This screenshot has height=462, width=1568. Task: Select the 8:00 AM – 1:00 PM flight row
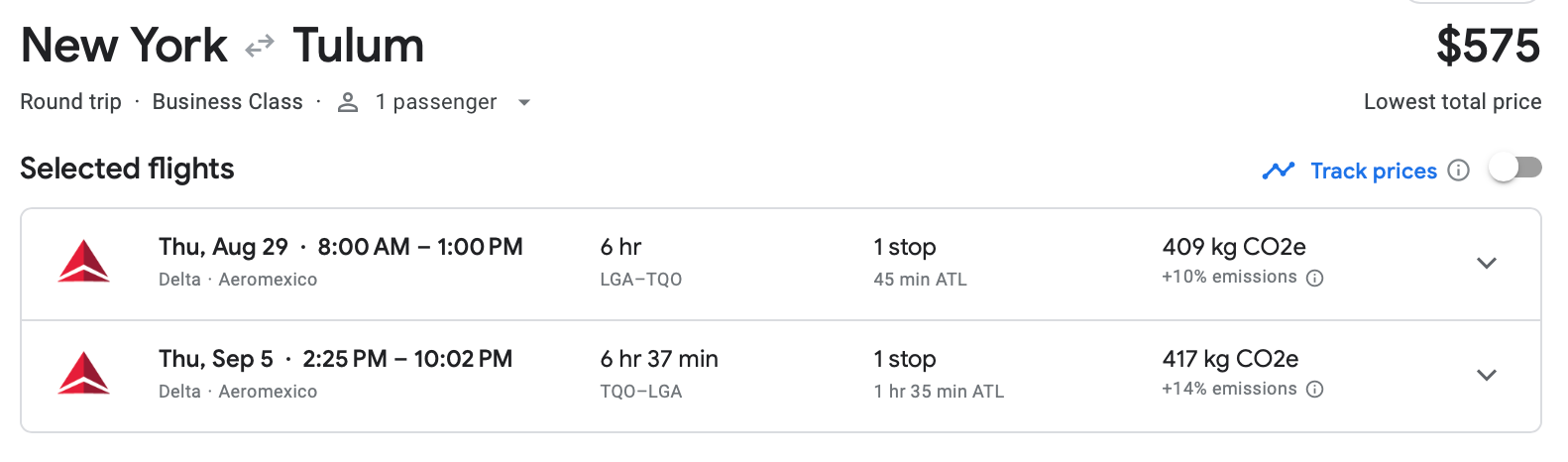click(x=419, y=247)
